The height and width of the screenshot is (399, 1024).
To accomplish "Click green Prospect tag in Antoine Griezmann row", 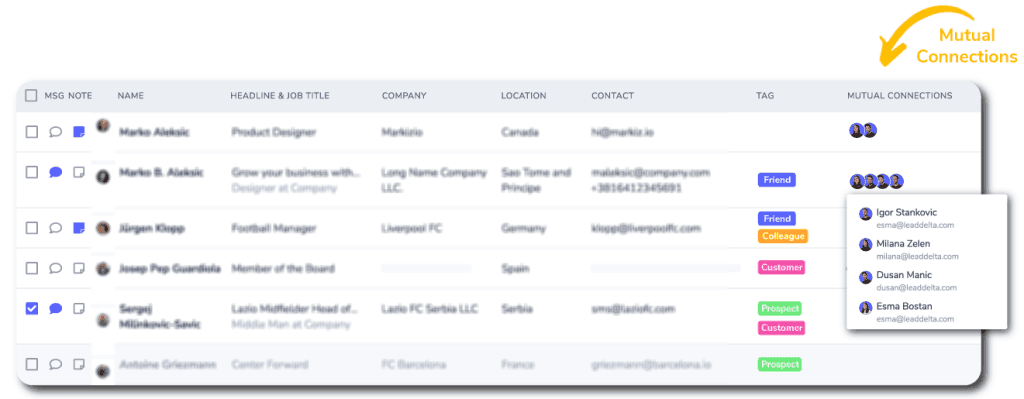I will 779,364.
